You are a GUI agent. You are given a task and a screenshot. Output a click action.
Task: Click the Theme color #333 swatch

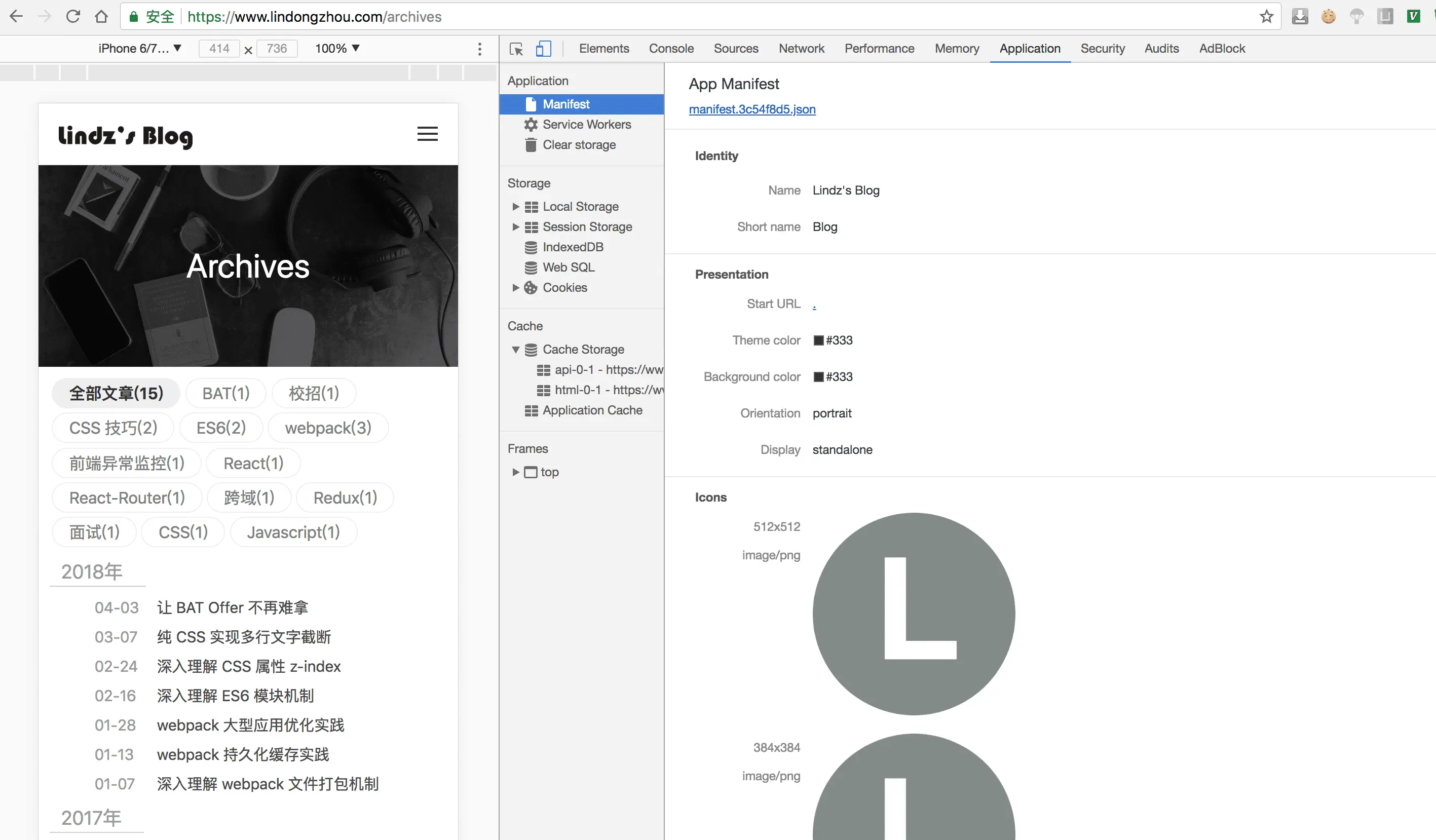pos(818,340)
